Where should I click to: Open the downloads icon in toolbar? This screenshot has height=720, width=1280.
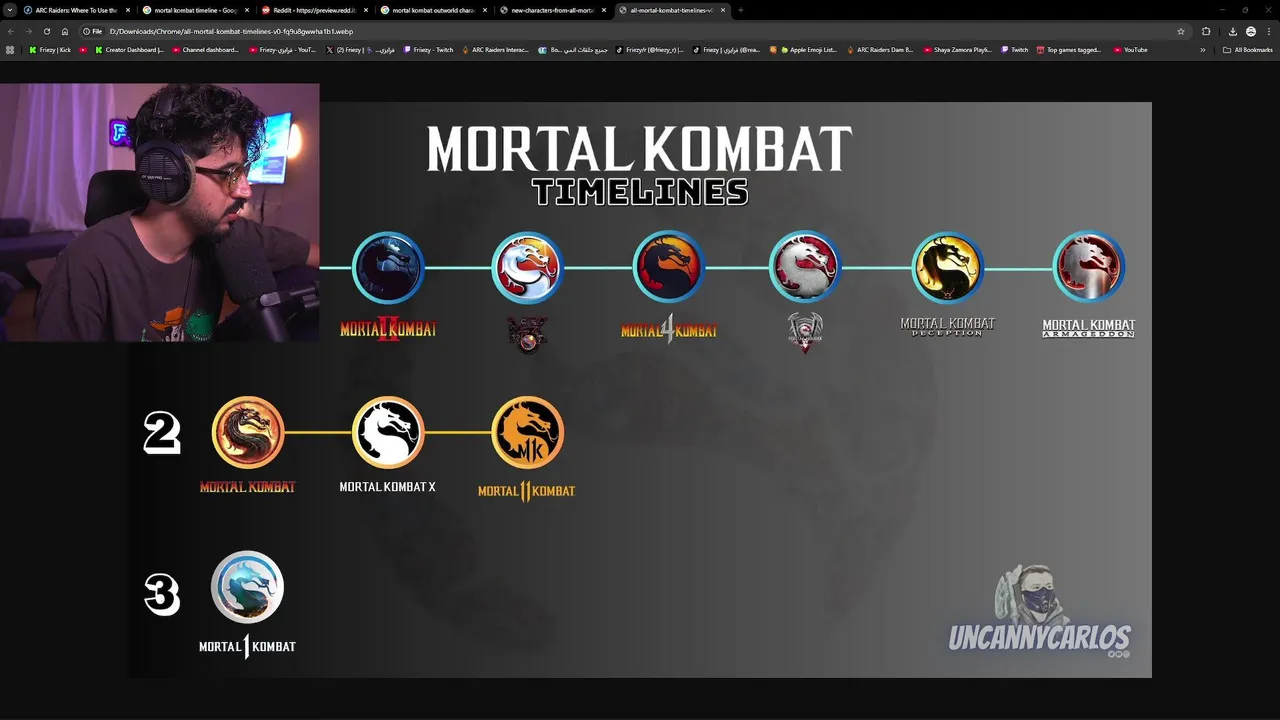pyautogui.click(x=1233, y=31)
